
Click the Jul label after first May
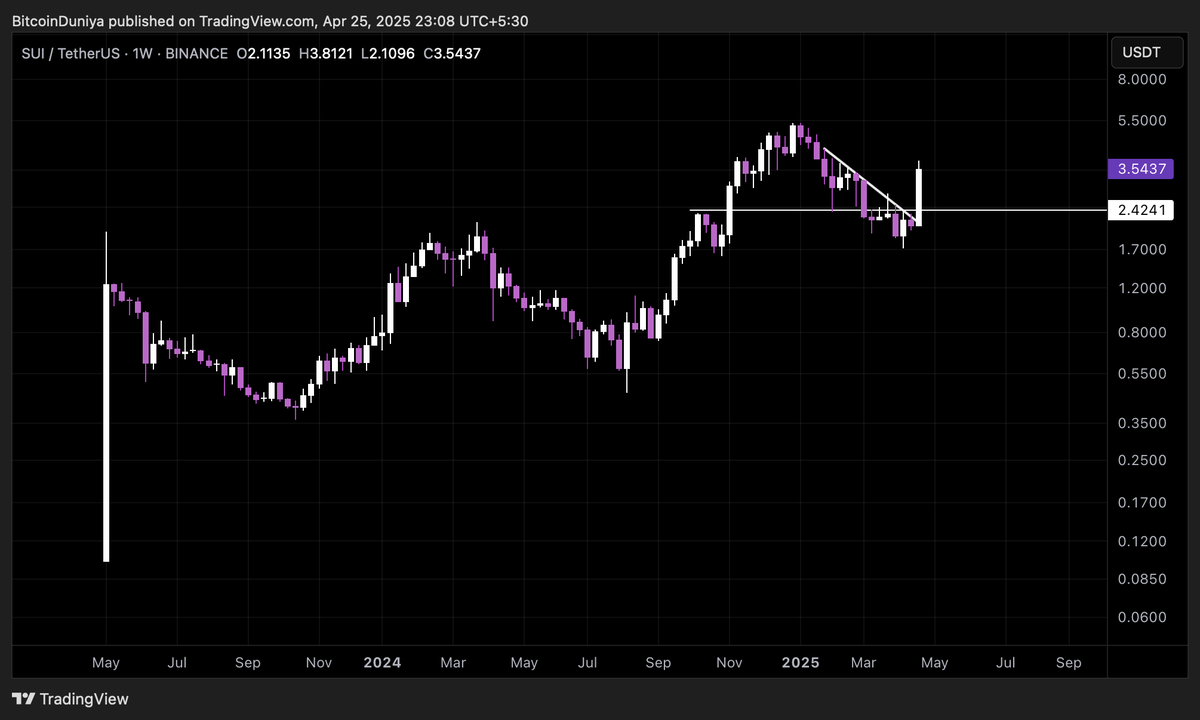click(x=176, y=662)
